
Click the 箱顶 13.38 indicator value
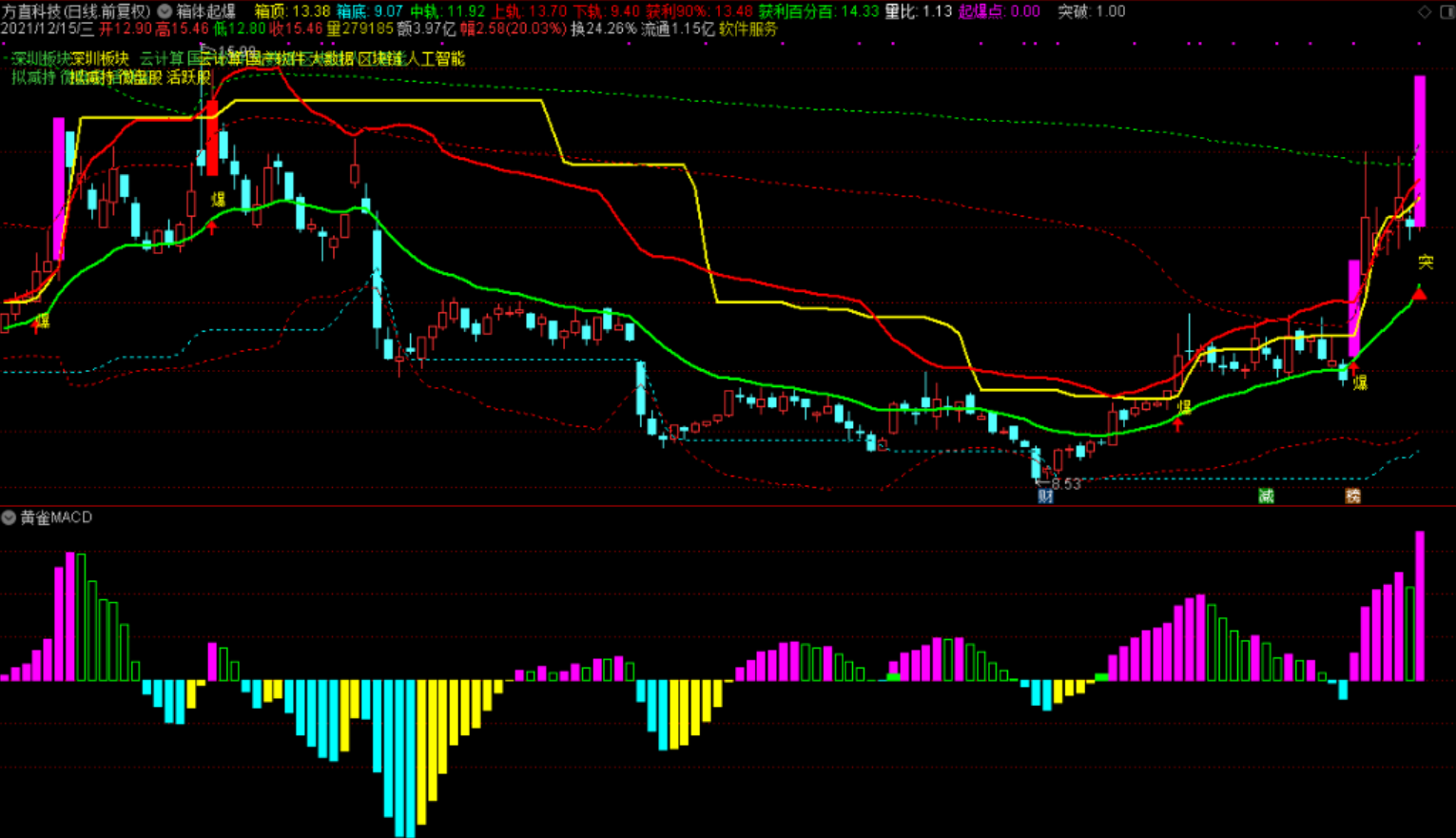[293, 11]
